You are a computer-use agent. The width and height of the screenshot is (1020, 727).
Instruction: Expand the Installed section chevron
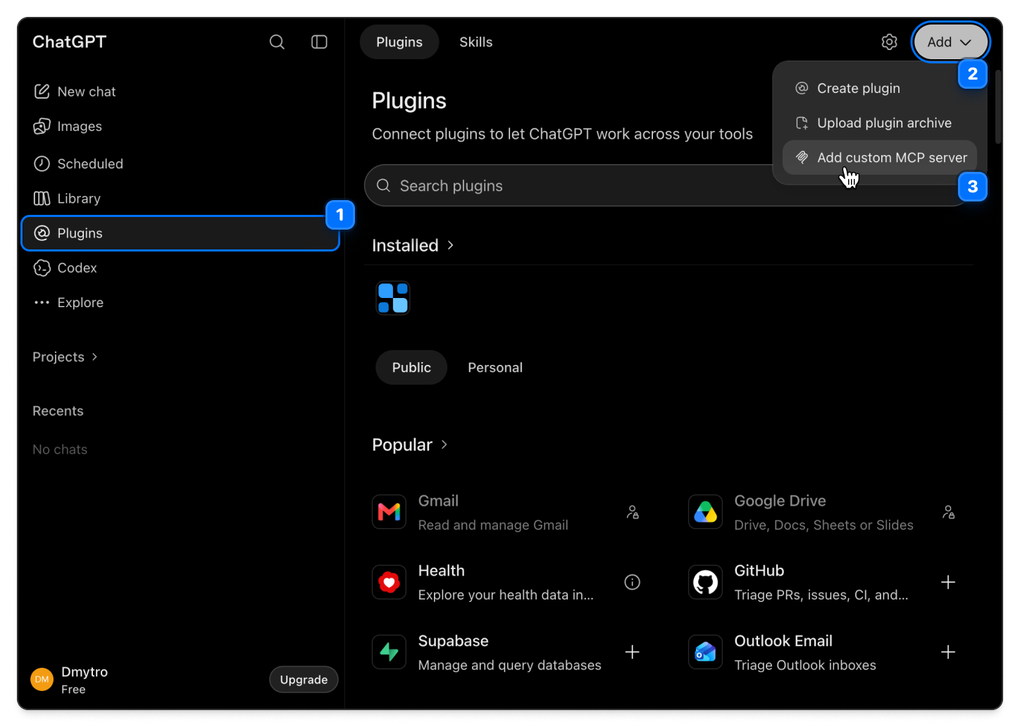point(450,245)
